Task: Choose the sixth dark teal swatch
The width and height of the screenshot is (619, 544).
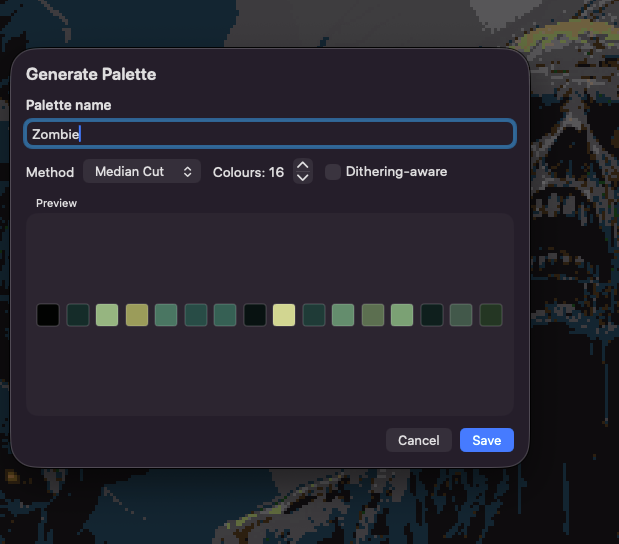Action: (x=196, y=315)
